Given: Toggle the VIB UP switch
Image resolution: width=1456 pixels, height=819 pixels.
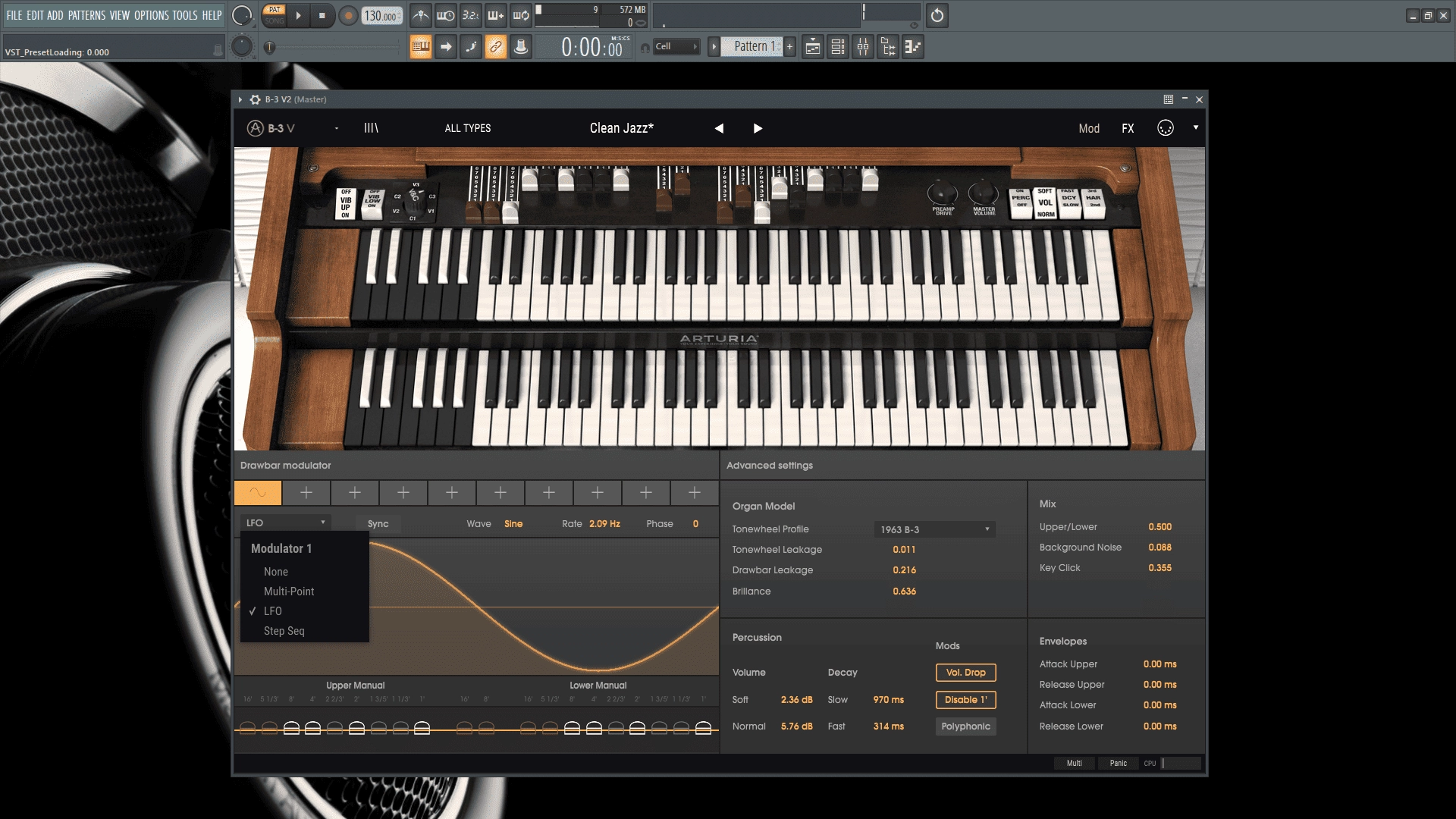Looking at the screenshot, I should [x=346, y=204].
